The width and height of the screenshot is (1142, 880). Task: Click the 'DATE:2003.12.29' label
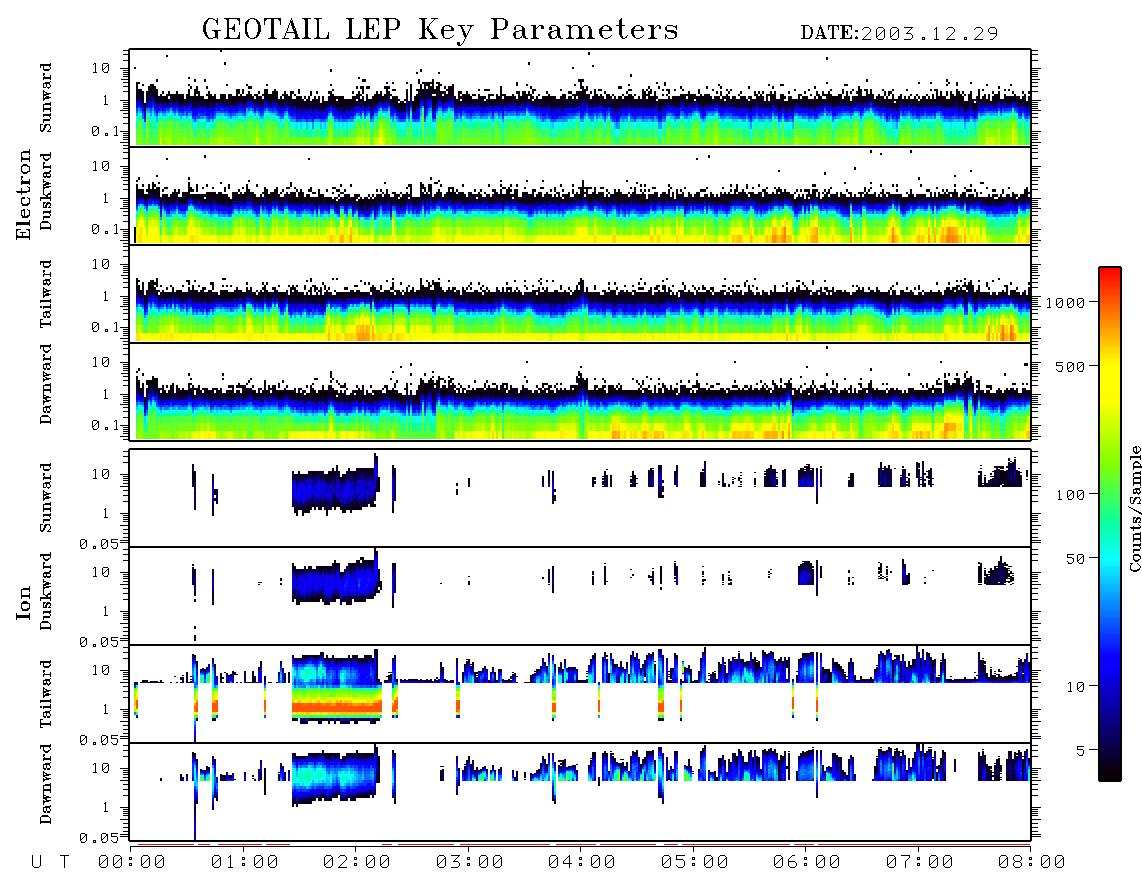coord(899,33)
